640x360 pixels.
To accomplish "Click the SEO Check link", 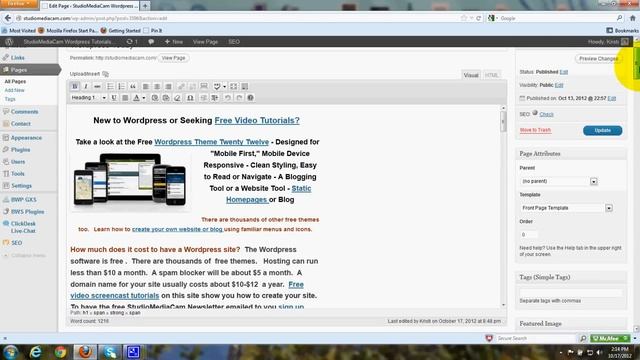I will [546, 114].
